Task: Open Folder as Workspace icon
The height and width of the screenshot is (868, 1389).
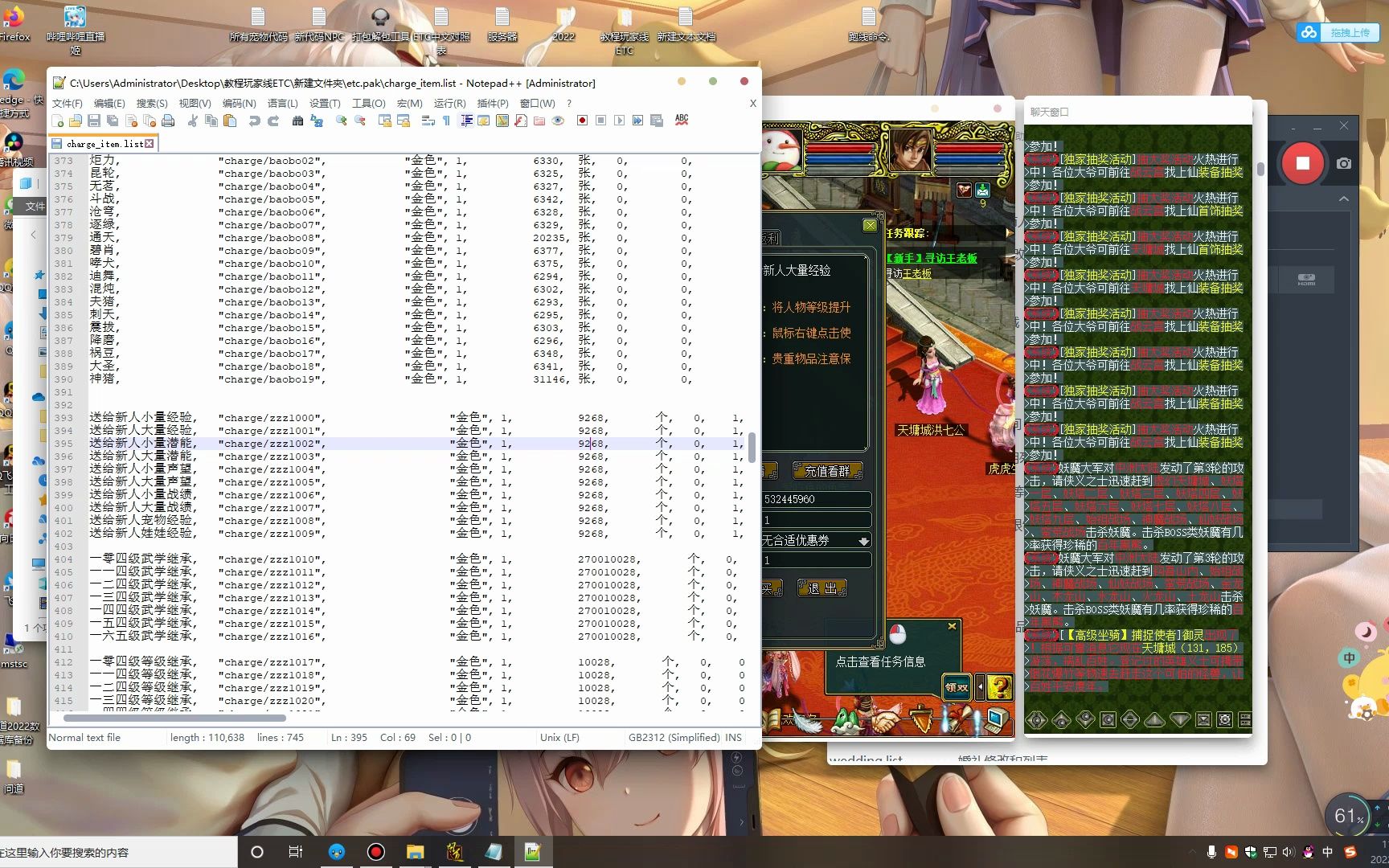Action: pos(539,121)
